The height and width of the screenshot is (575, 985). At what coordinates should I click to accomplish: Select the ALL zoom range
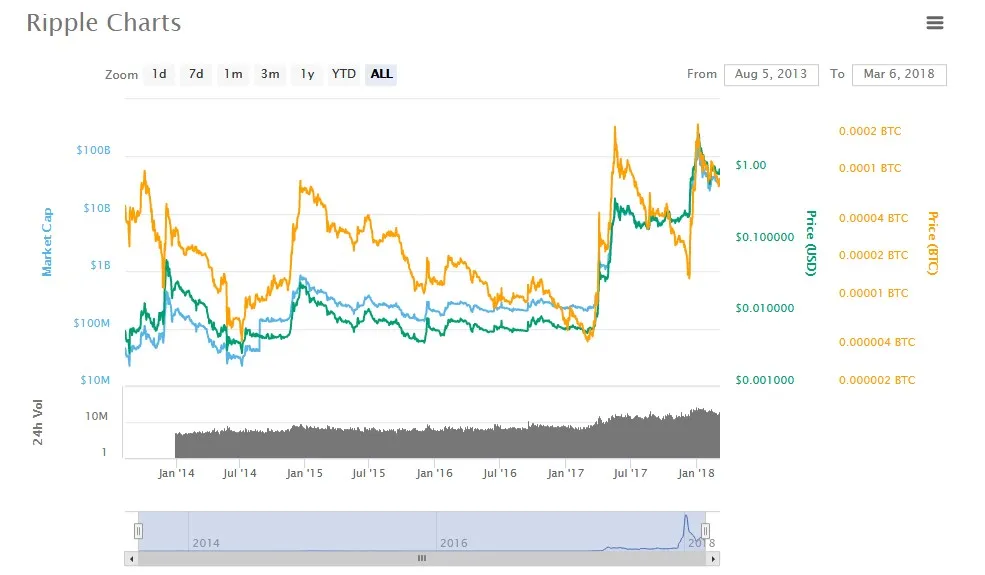381,74
